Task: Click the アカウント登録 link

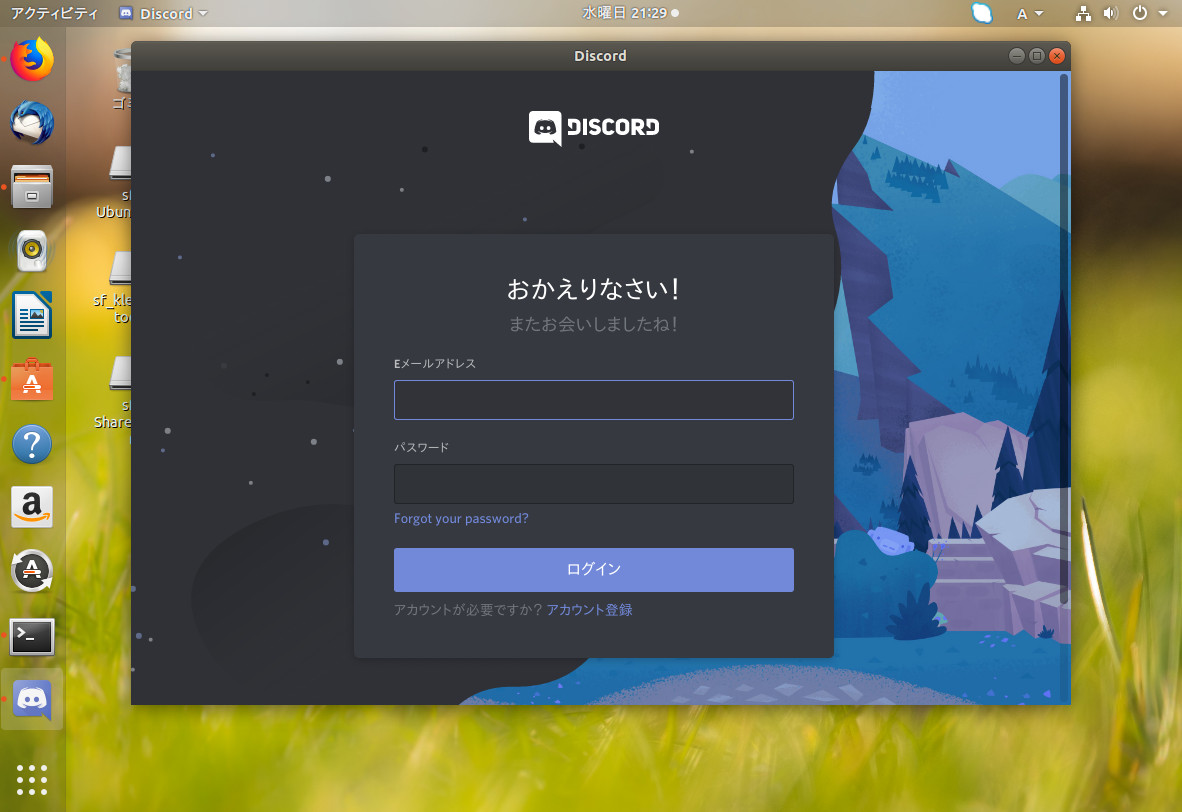Action: click(x=589, y=610)
